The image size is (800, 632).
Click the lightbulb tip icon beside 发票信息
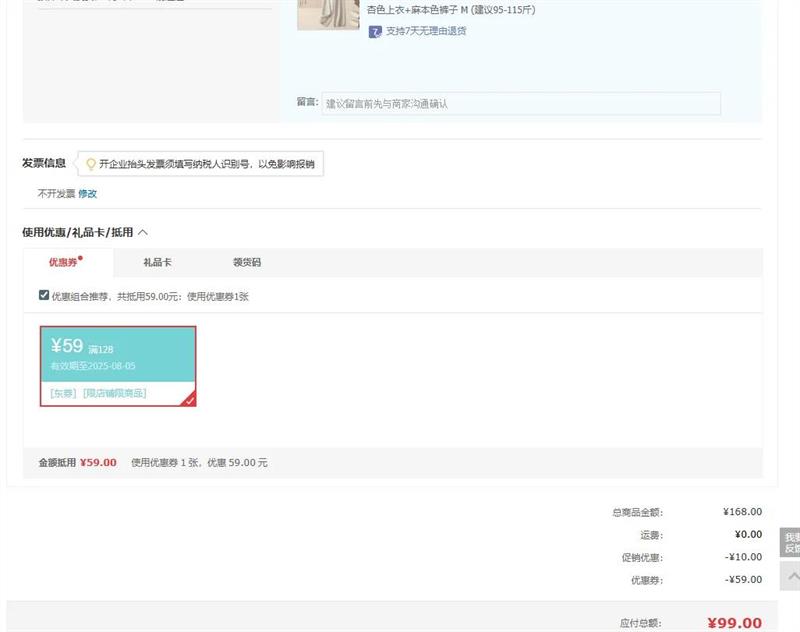pyautogui.click(x=90, y=164)
